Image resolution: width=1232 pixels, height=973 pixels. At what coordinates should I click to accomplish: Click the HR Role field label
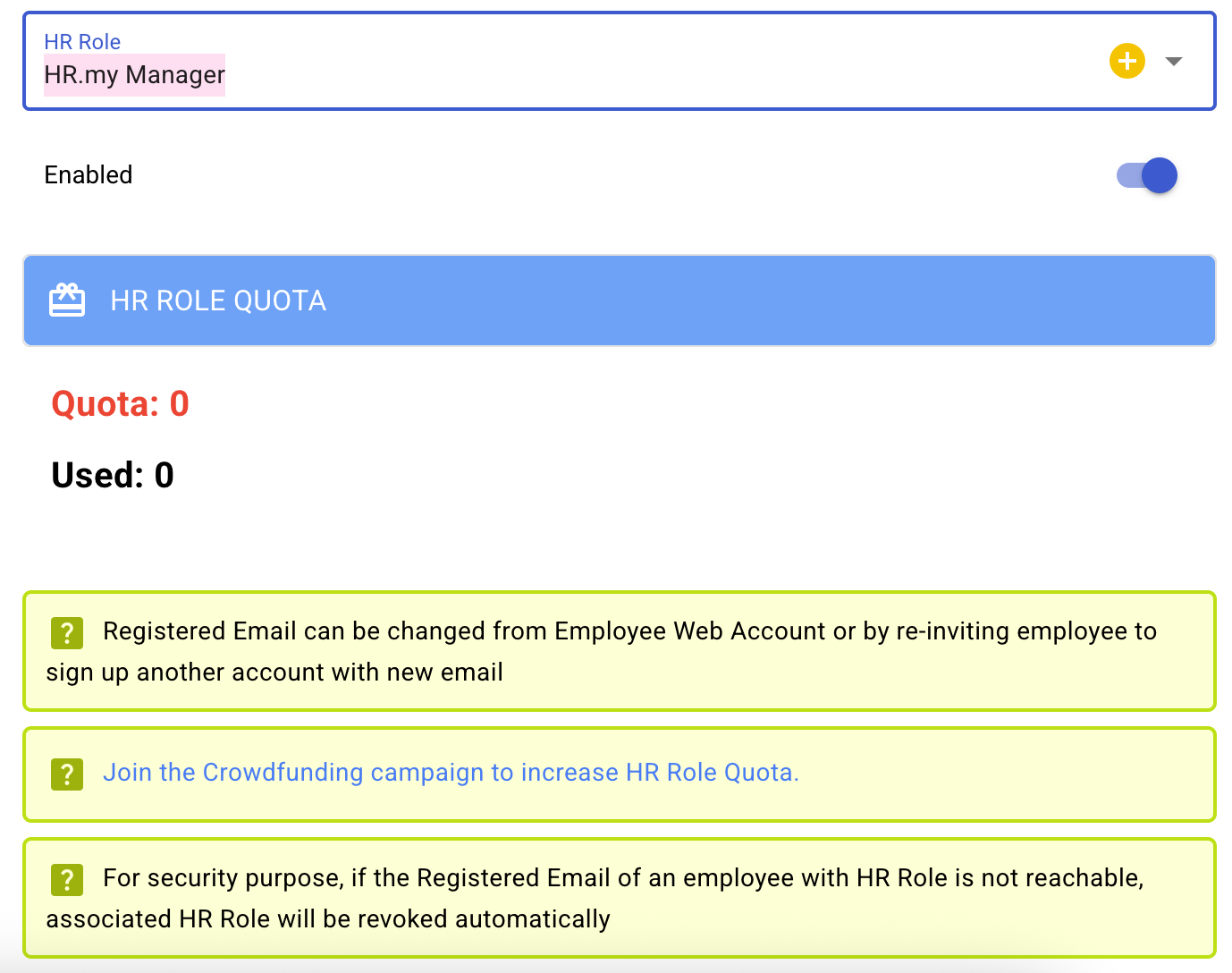(x=82, y=42)
